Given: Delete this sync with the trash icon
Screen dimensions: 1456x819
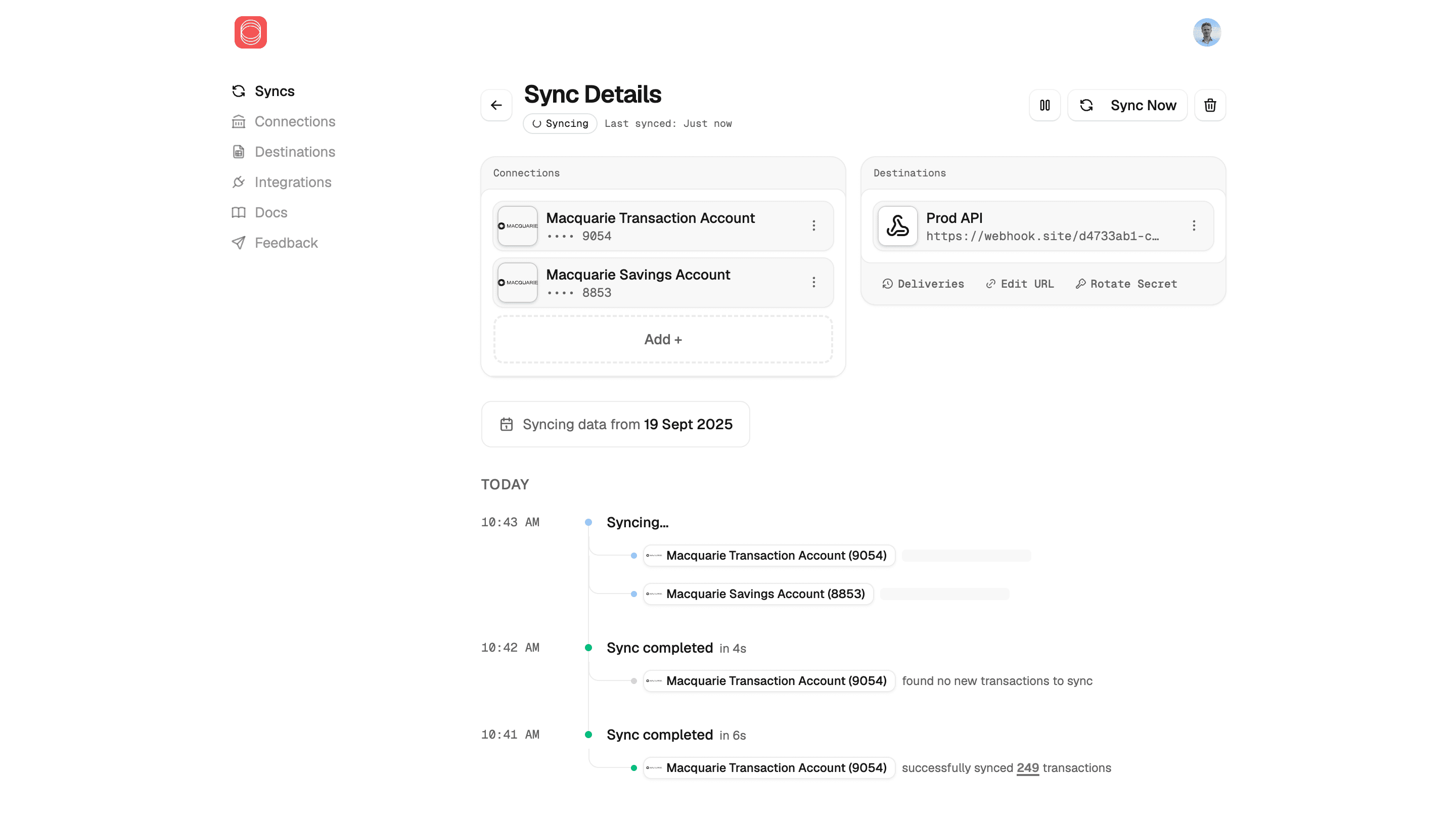Looking at the screenshot, I should [x=1210, y=105].
